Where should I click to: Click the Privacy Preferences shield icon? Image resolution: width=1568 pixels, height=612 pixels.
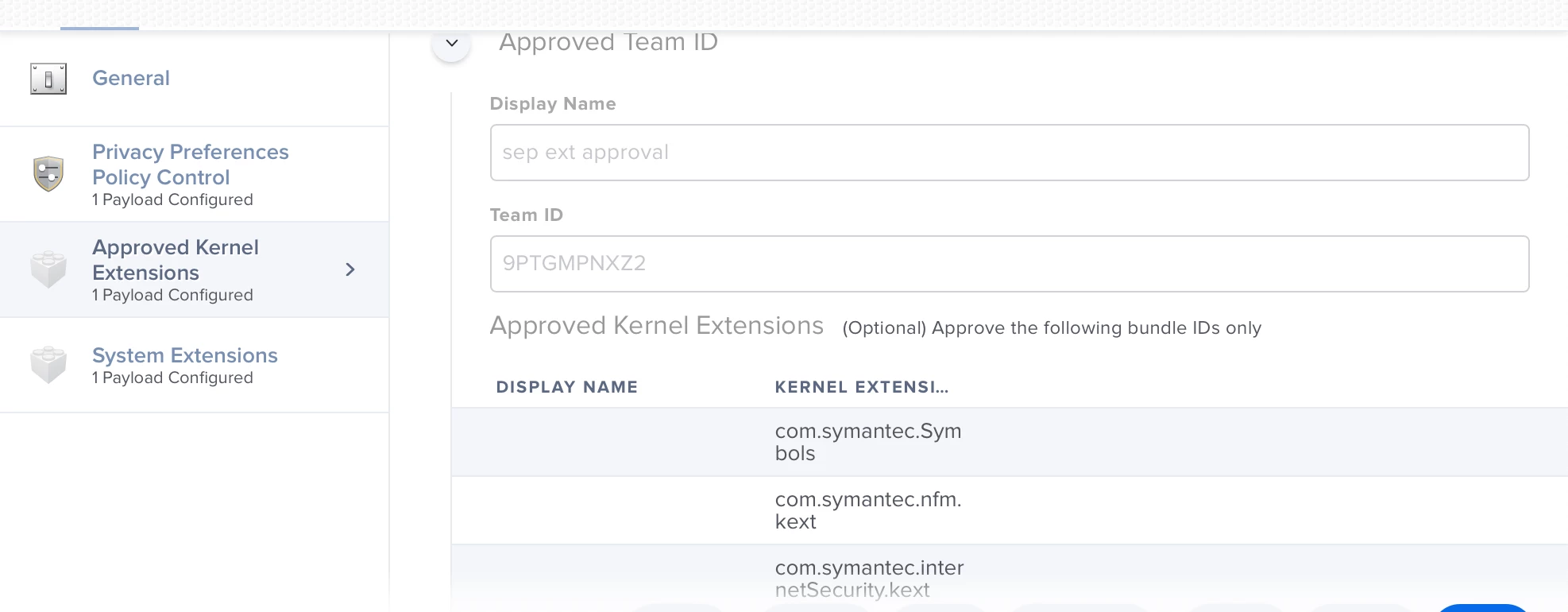pos(48,173)
